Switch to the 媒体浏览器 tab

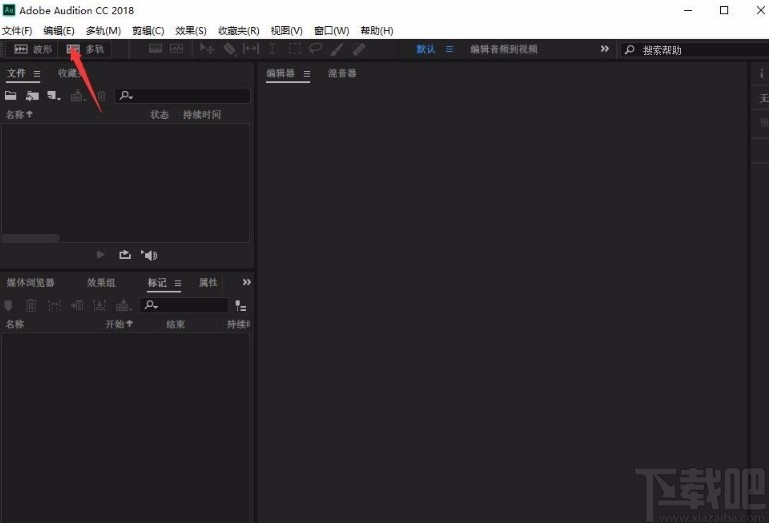[x=30, y=283]
